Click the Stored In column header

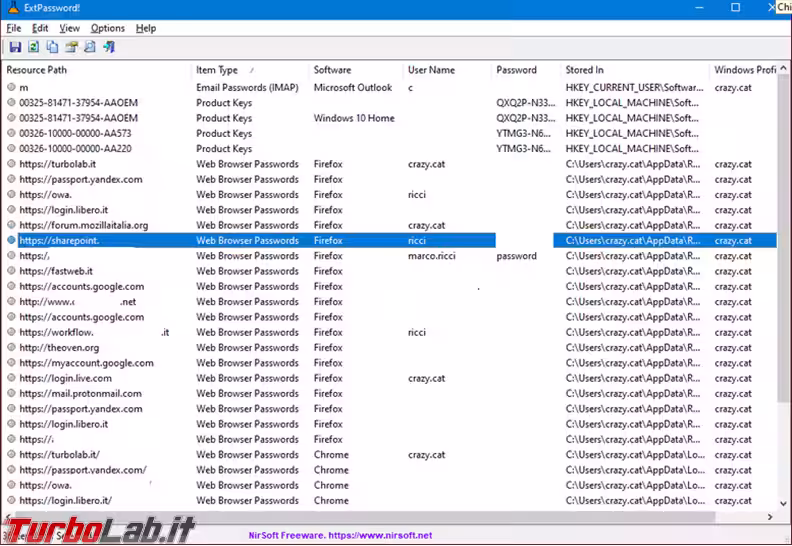pos(584,71)
